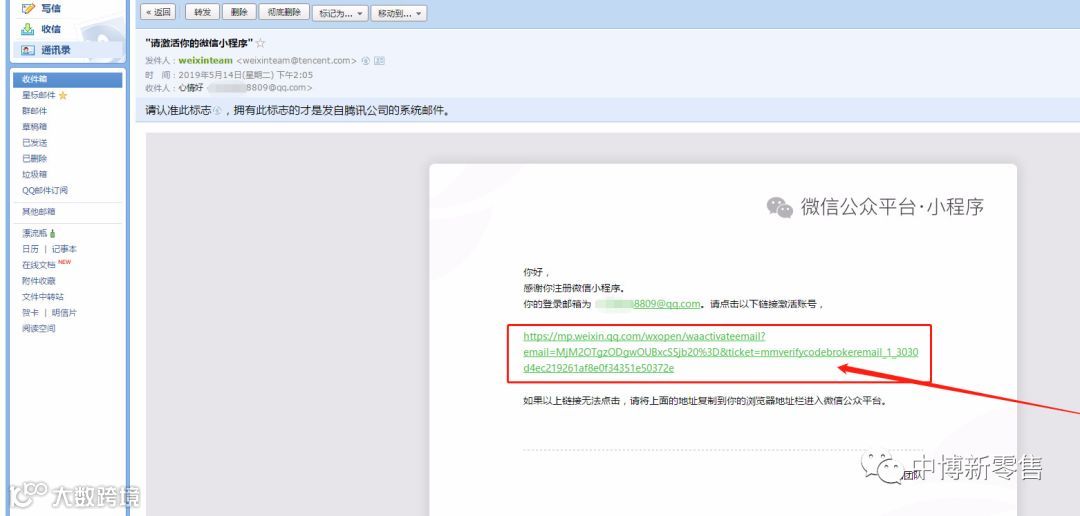This screenshot has width=1080, height=516.
Task: Click the 微信公众平台·小程序 heading
Action: tap(892, 207)
